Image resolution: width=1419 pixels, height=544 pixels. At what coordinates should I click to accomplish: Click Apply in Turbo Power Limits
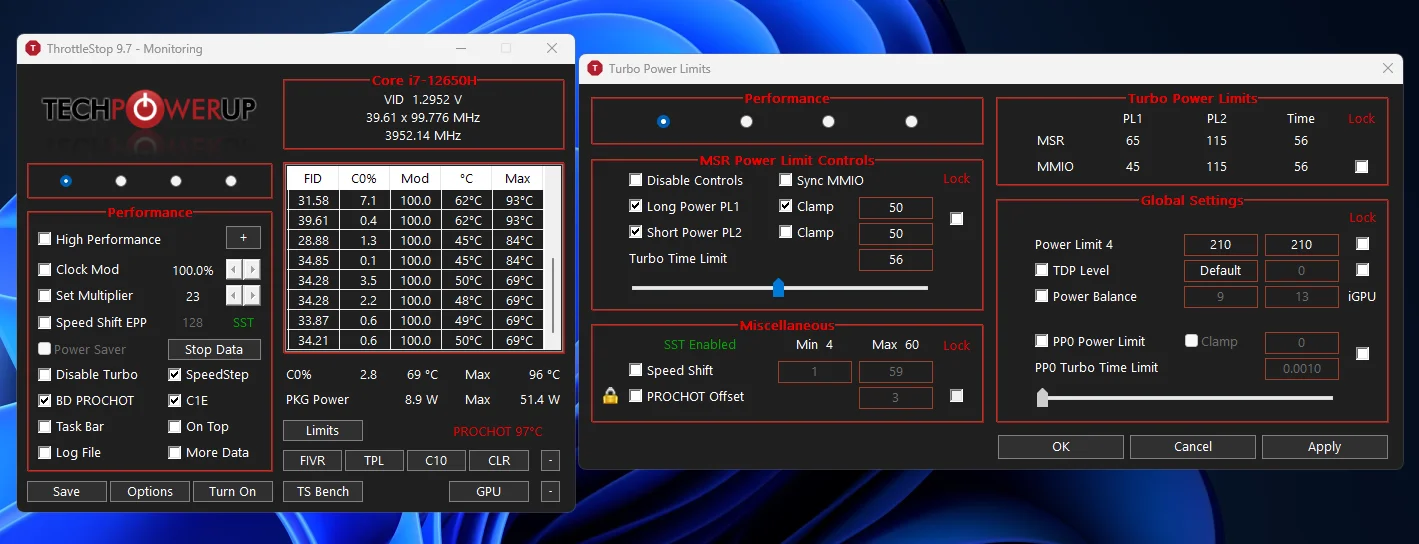click(x=1324, y=446)
